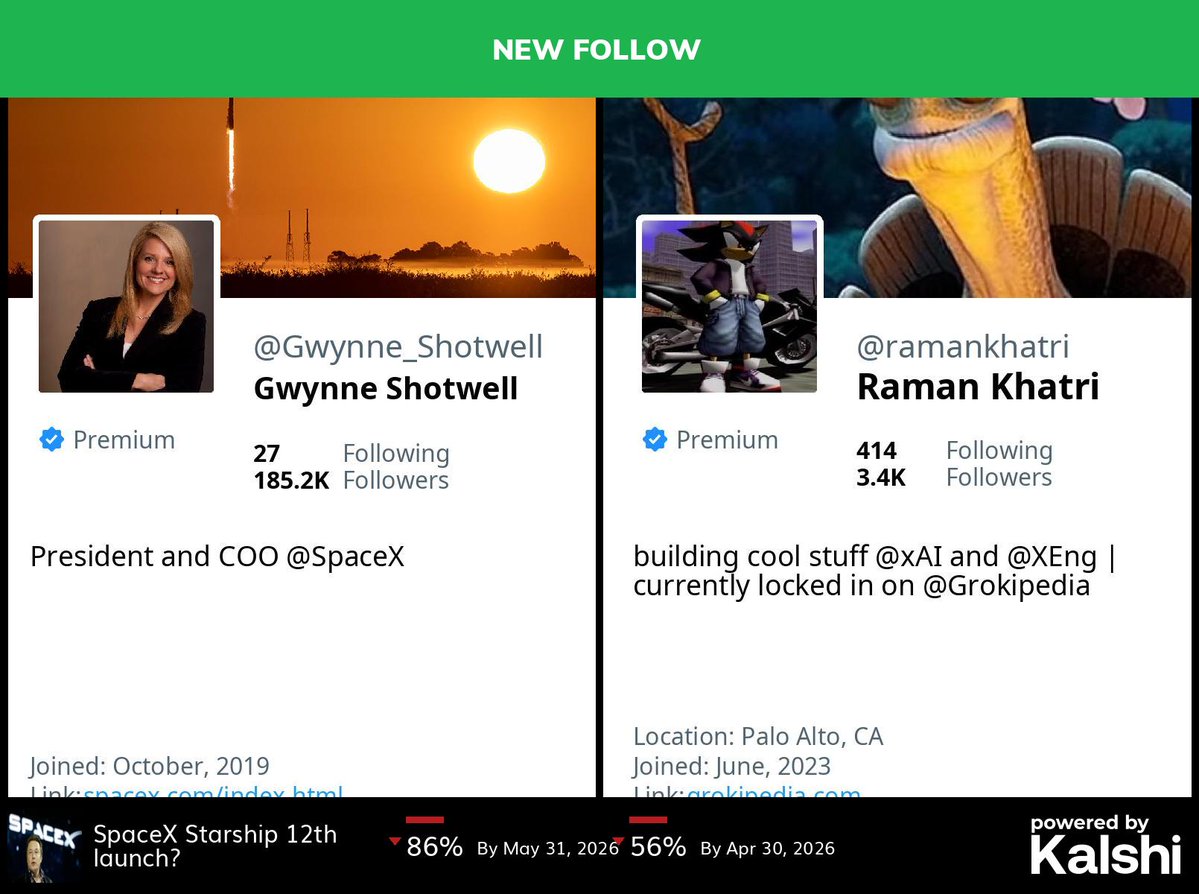Click the Premium label on Raman's card

[x=727, y=440]
